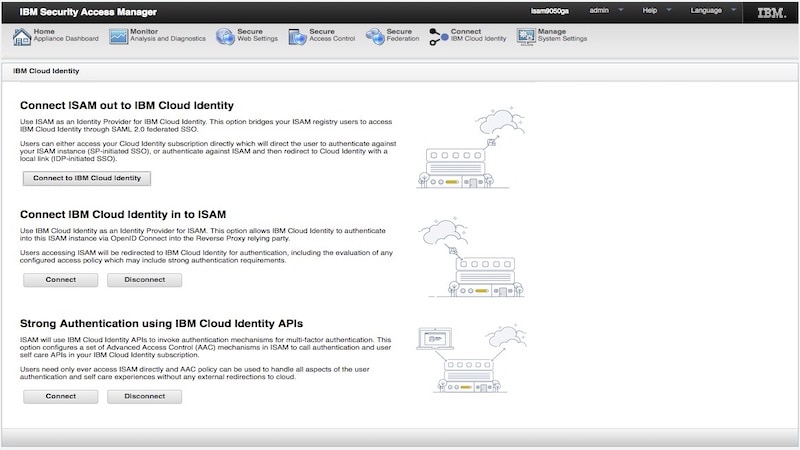
Task: Click the Connect ISAM out illustration
Action: click(x=470, y=147)
